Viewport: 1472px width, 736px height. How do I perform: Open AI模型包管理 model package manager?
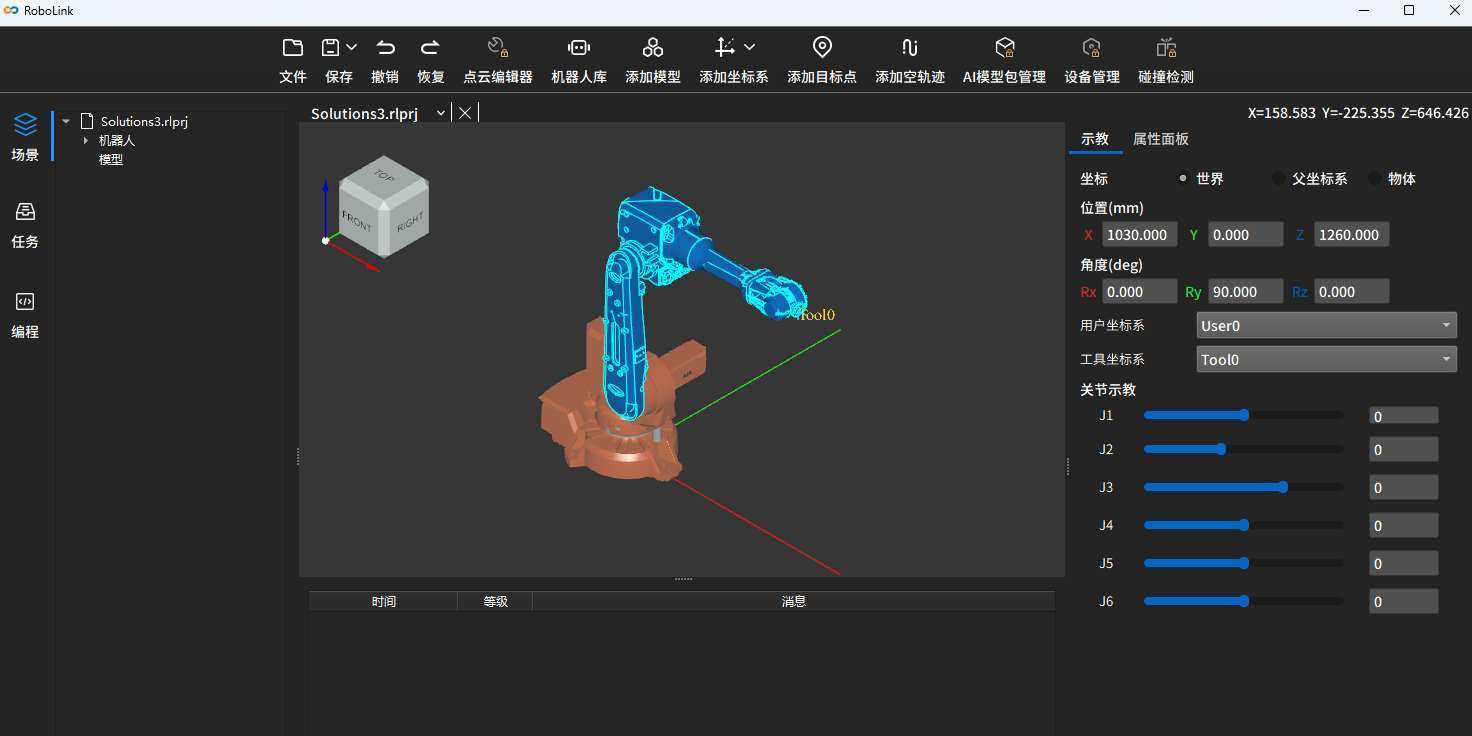1004,60
